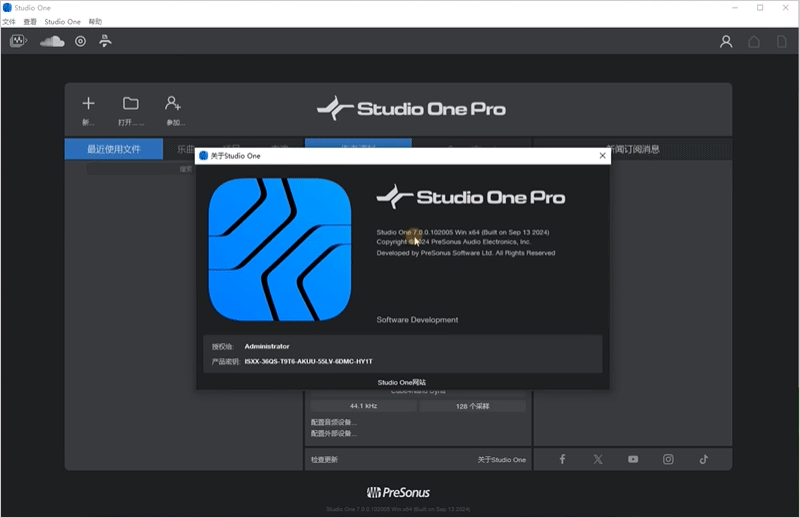
Task: Open a file with the folder icon
Action: pyautogui.click(x=131, y=104)
